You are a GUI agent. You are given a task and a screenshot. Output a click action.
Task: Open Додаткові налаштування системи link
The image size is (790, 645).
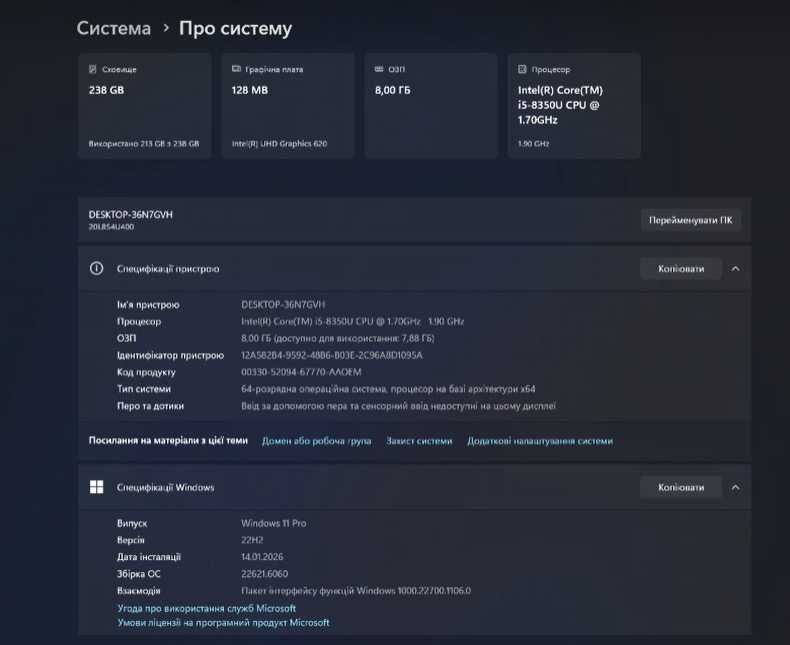click(540, 441)
